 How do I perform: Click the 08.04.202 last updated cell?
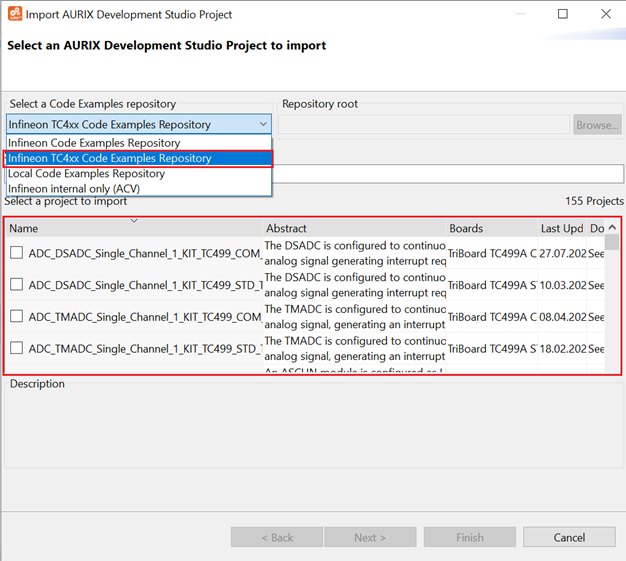tap(563, 317)
